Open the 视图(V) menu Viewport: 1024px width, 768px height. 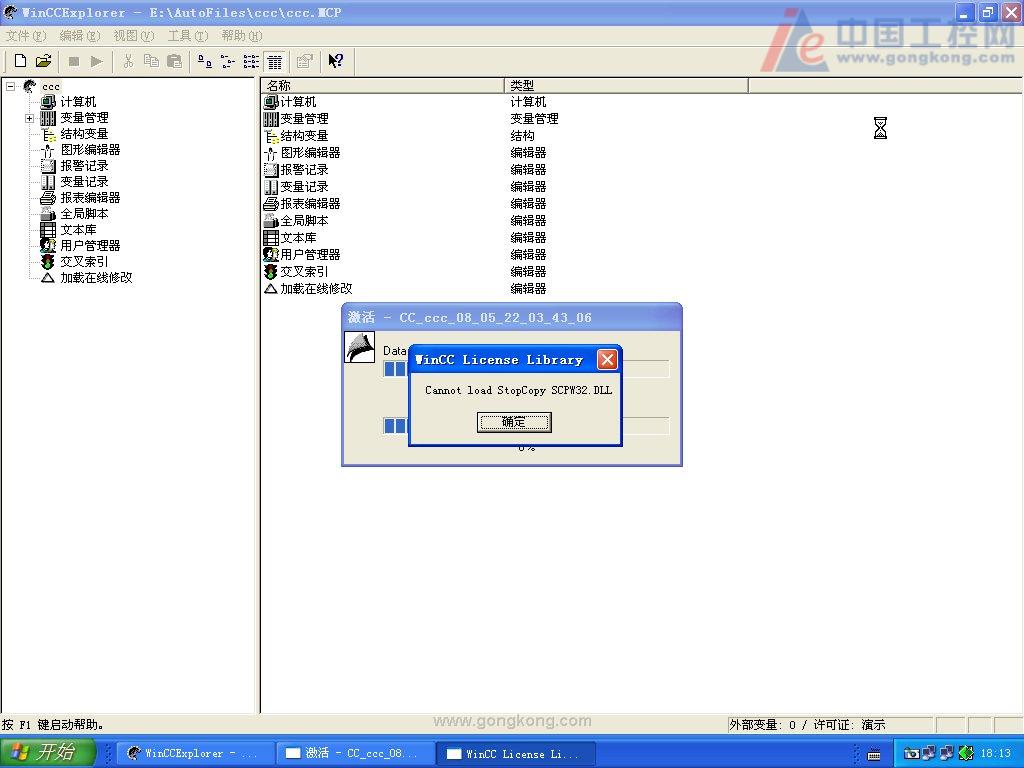pyautogui.click(x=134, y=36)
